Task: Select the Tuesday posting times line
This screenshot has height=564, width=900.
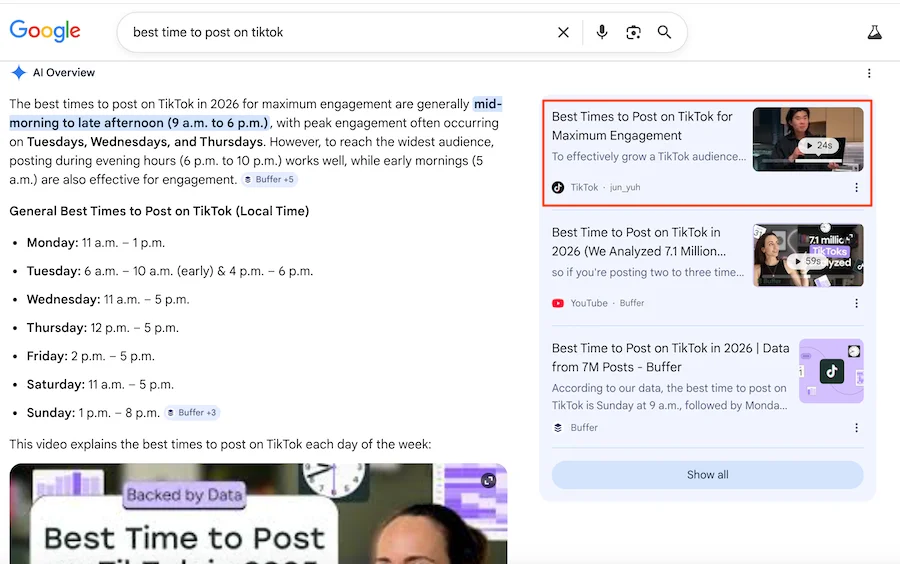Action: pos(170,271)
